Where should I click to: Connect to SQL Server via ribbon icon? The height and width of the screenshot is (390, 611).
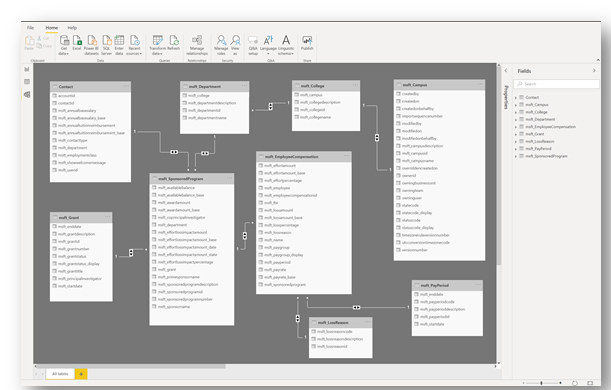(x=106, y=40)
